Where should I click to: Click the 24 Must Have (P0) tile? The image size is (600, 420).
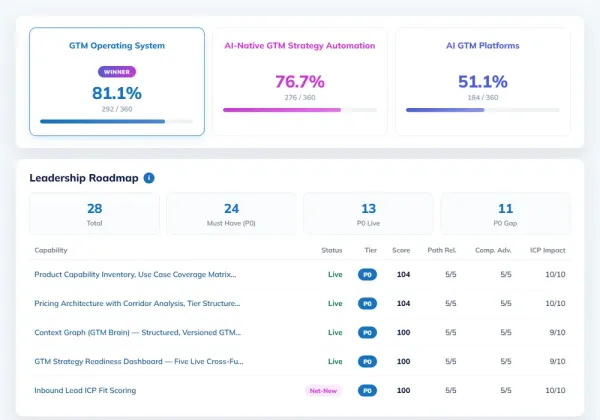pos(231,213)
